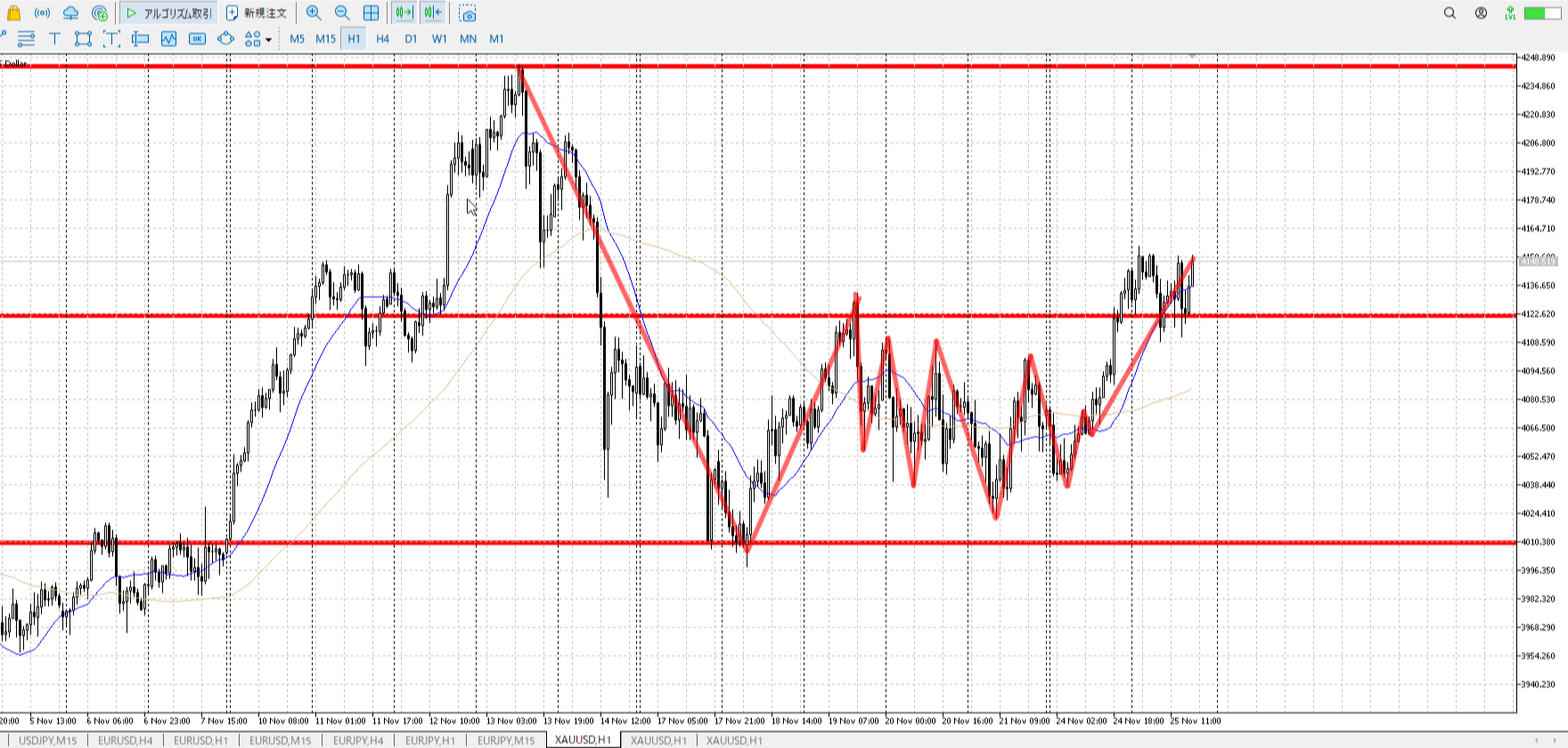Select the M15 timeframe
Screen dimensions: 1568x748
pyautogui.click(x=325, y=38)
